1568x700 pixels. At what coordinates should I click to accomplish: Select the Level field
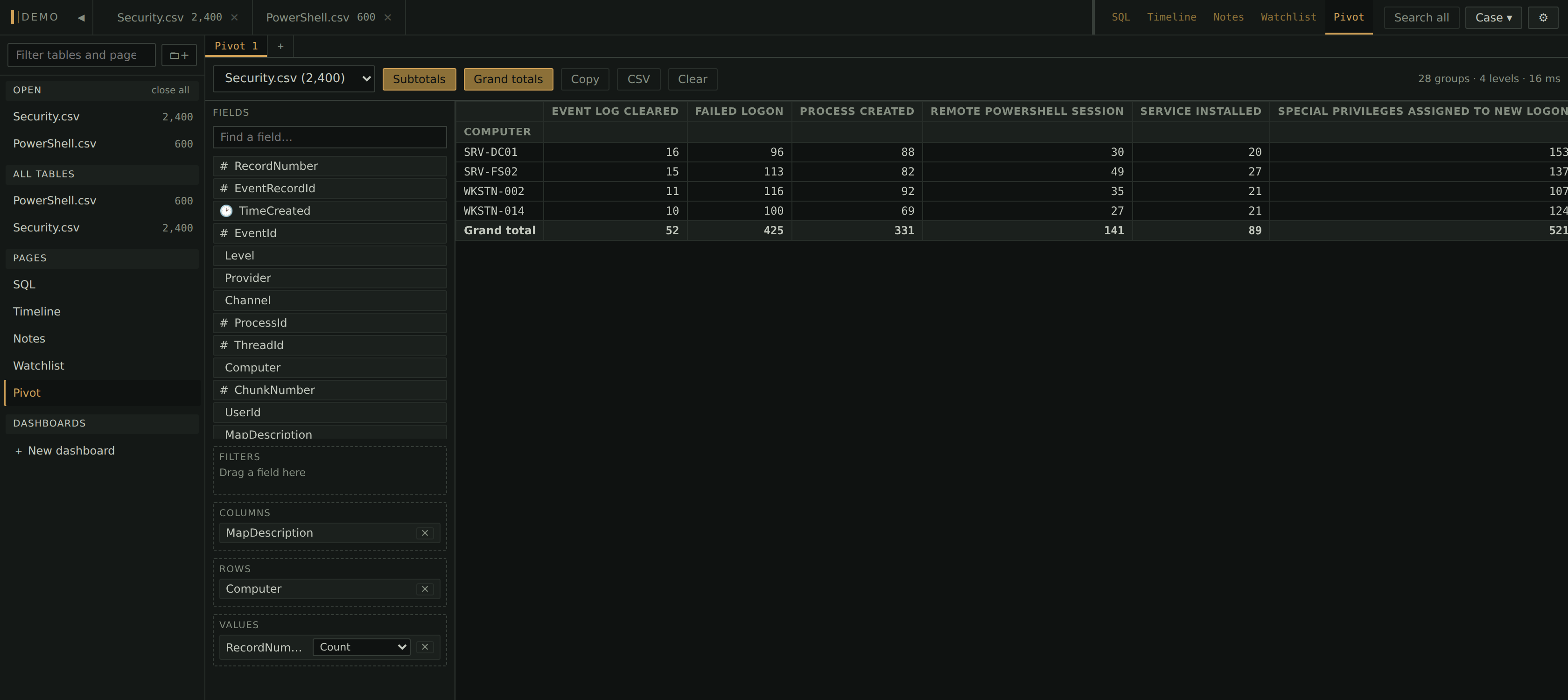tap(329, 256)
